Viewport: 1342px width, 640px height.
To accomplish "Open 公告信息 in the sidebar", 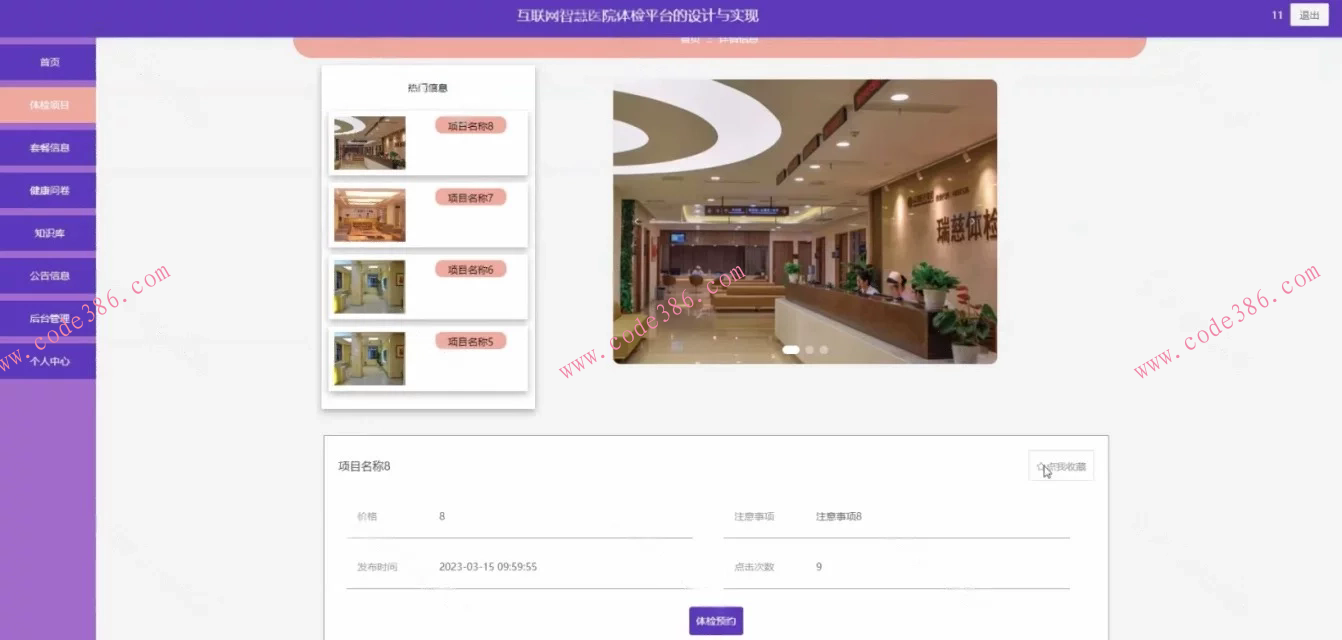I will tap(48, 275).
